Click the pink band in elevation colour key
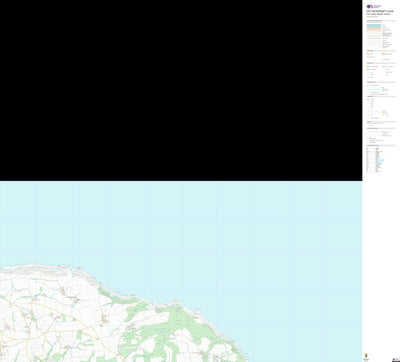Image resolution: width=400 pixels, height=362 pixels. [x=374, y=30]
